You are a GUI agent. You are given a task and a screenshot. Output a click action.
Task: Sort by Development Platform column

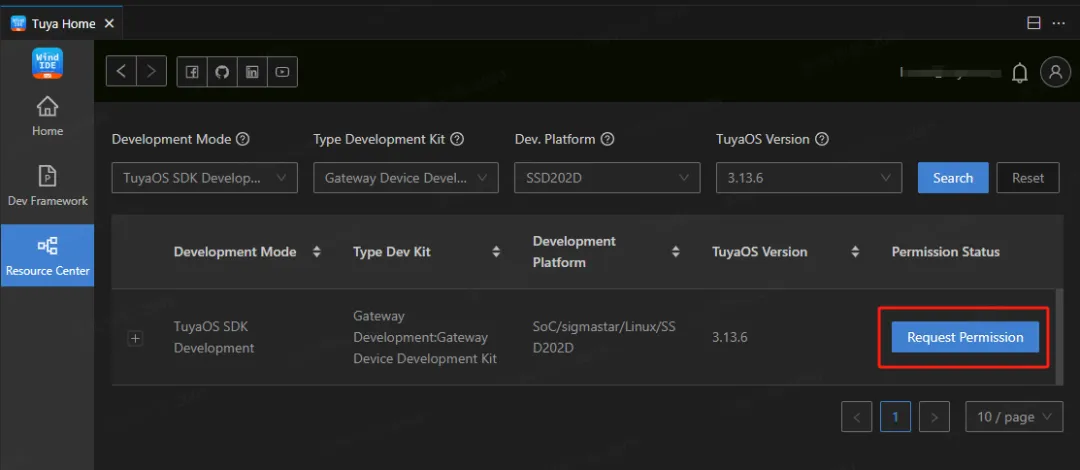point(676,252)
